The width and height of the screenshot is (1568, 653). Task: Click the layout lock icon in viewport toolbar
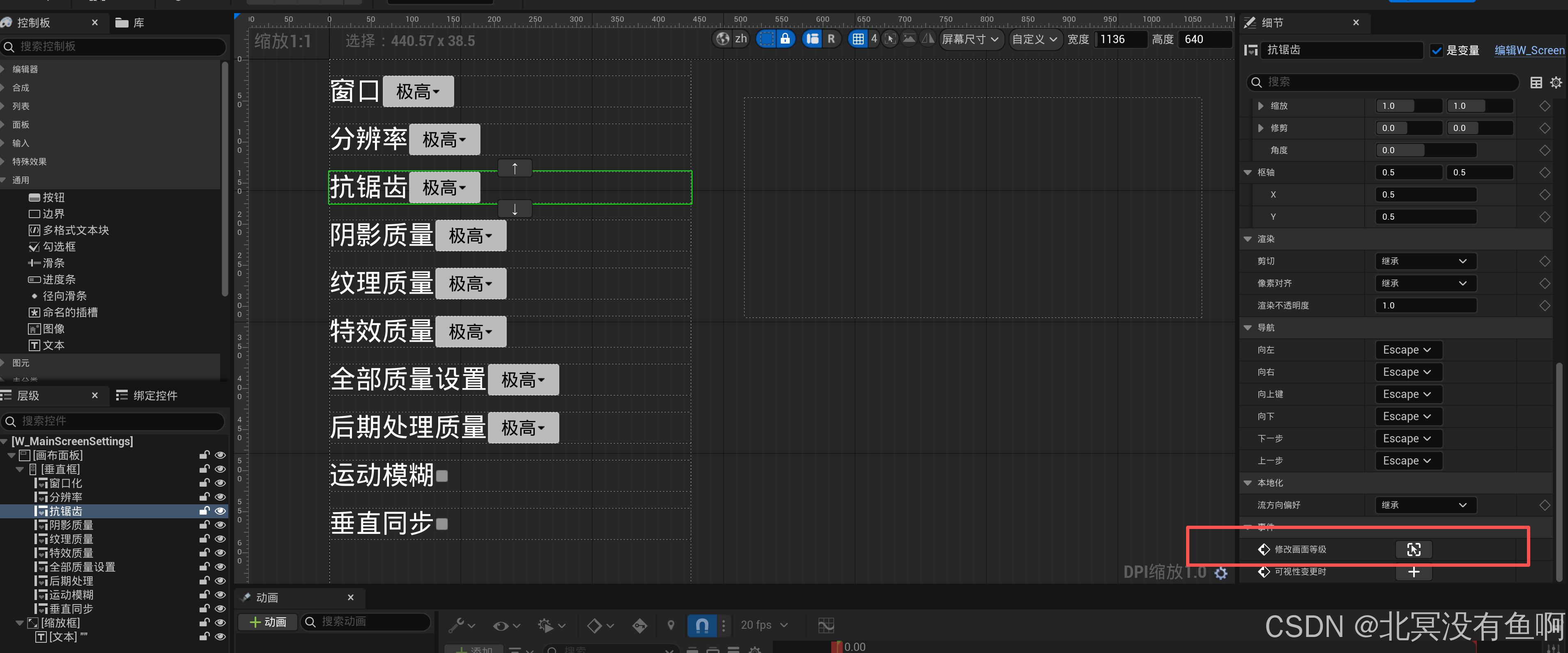pyautogui.click(x=785, y=39)
